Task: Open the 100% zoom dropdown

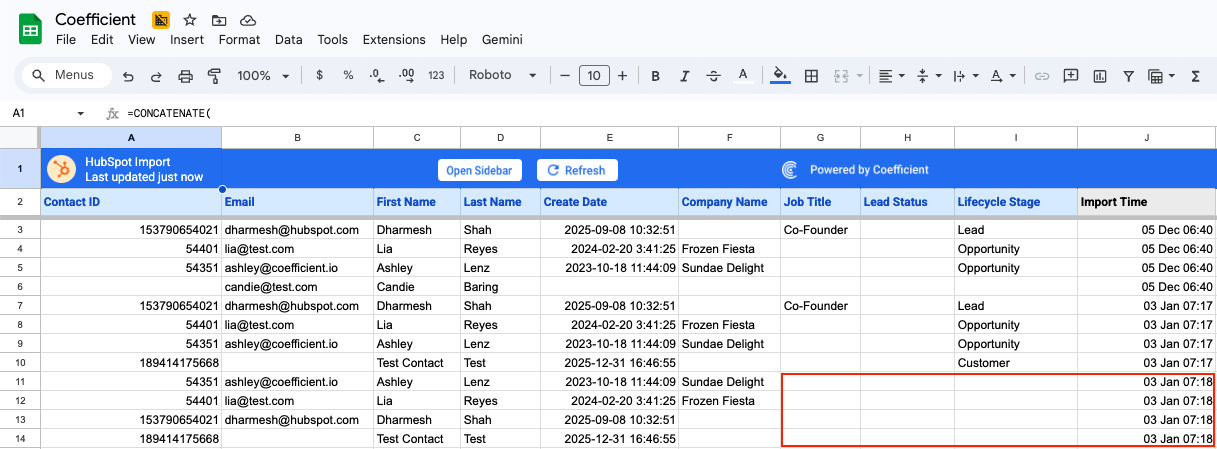Action: (263, 76)
